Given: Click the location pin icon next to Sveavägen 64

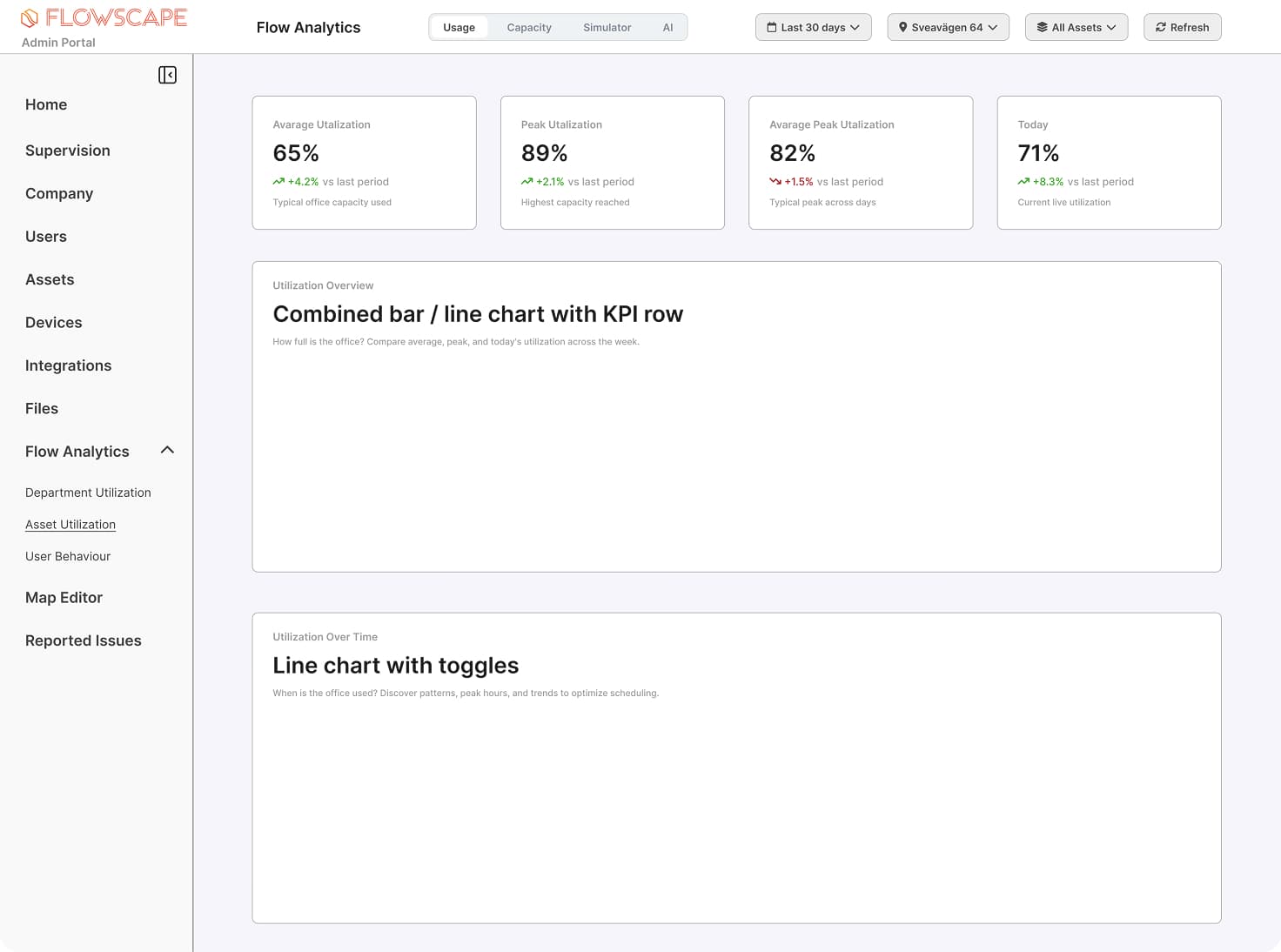Looking at the screenshot, I should coord(903,27).
